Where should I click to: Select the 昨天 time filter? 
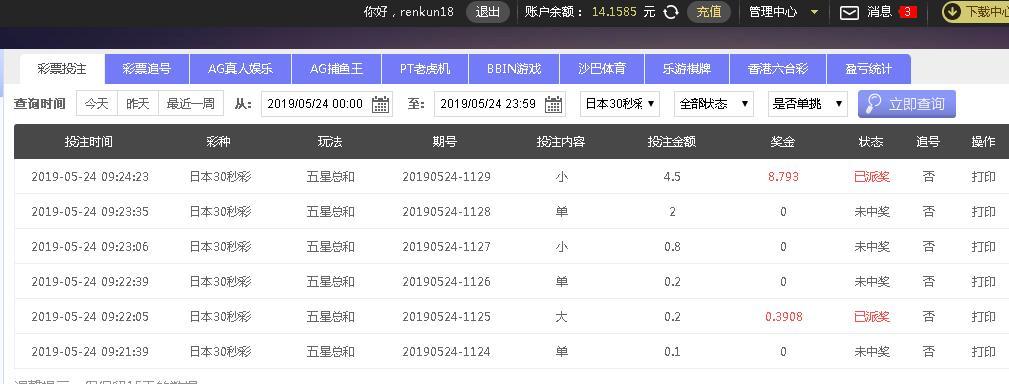pyautogui.click(x=138, y=104)
